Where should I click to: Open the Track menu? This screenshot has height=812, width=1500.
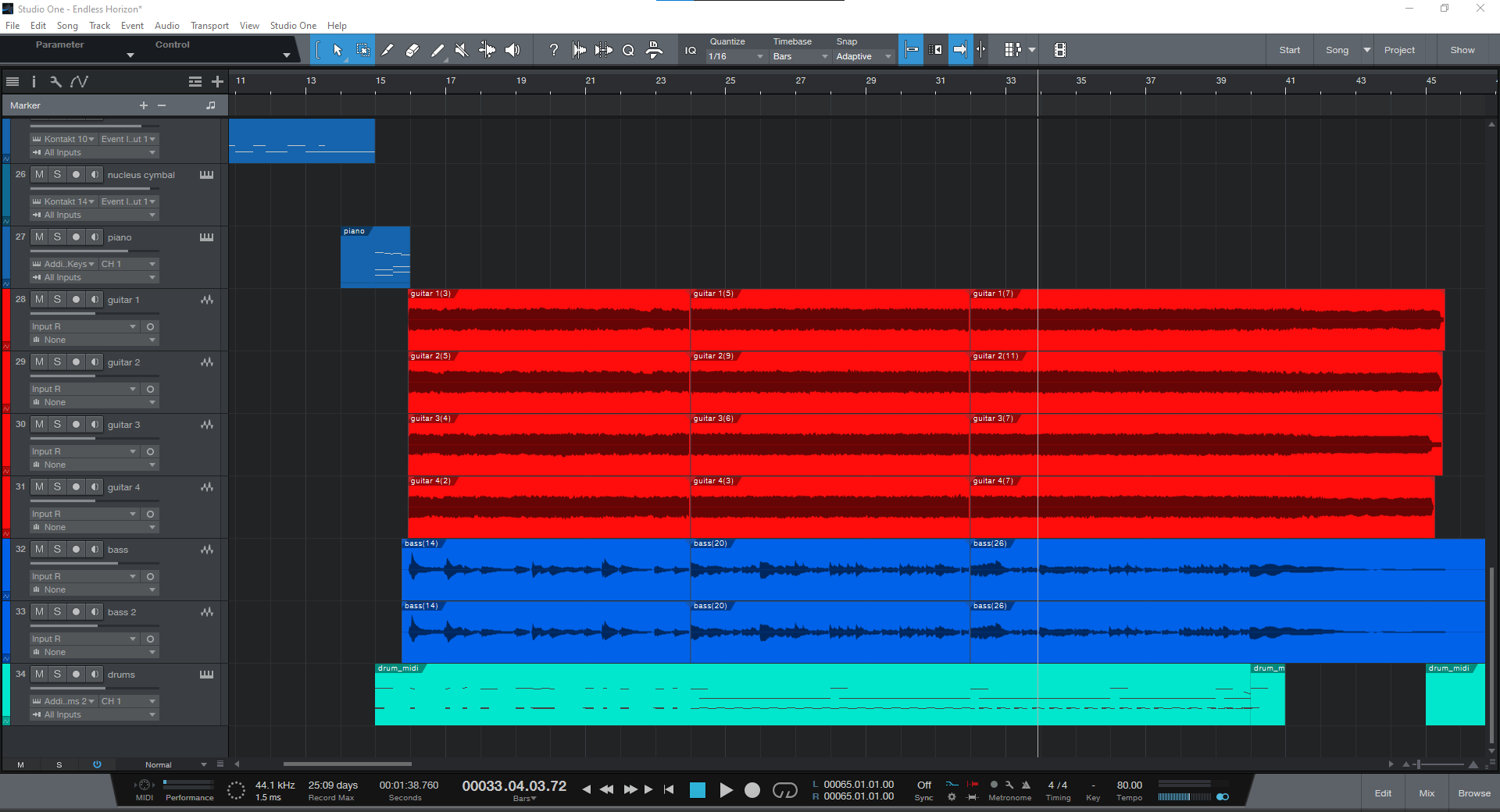pyautogui.click(x=100, y=26)
